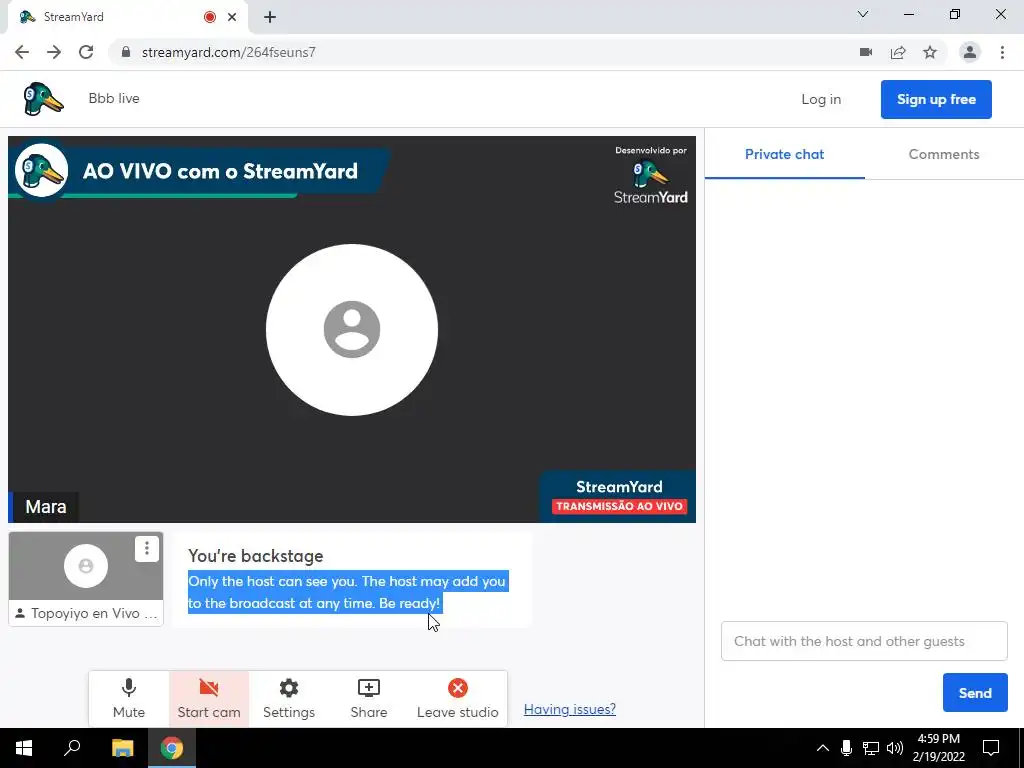Screen dimensions: 1024x768
Task: Open the taskbar clock and date
Action: [x=938, y=748]
